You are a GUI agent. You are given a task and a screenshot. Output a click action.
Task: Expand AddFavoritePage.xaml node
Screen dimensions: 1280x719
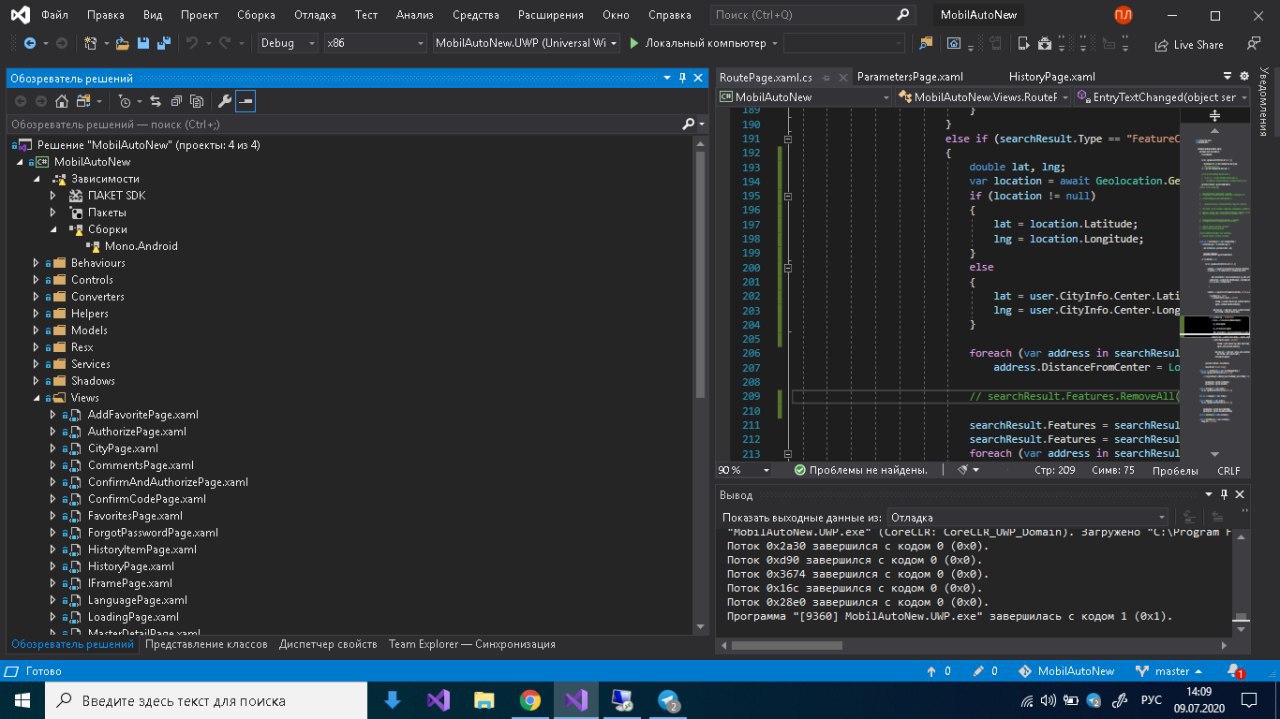click(x=53, y=414)
